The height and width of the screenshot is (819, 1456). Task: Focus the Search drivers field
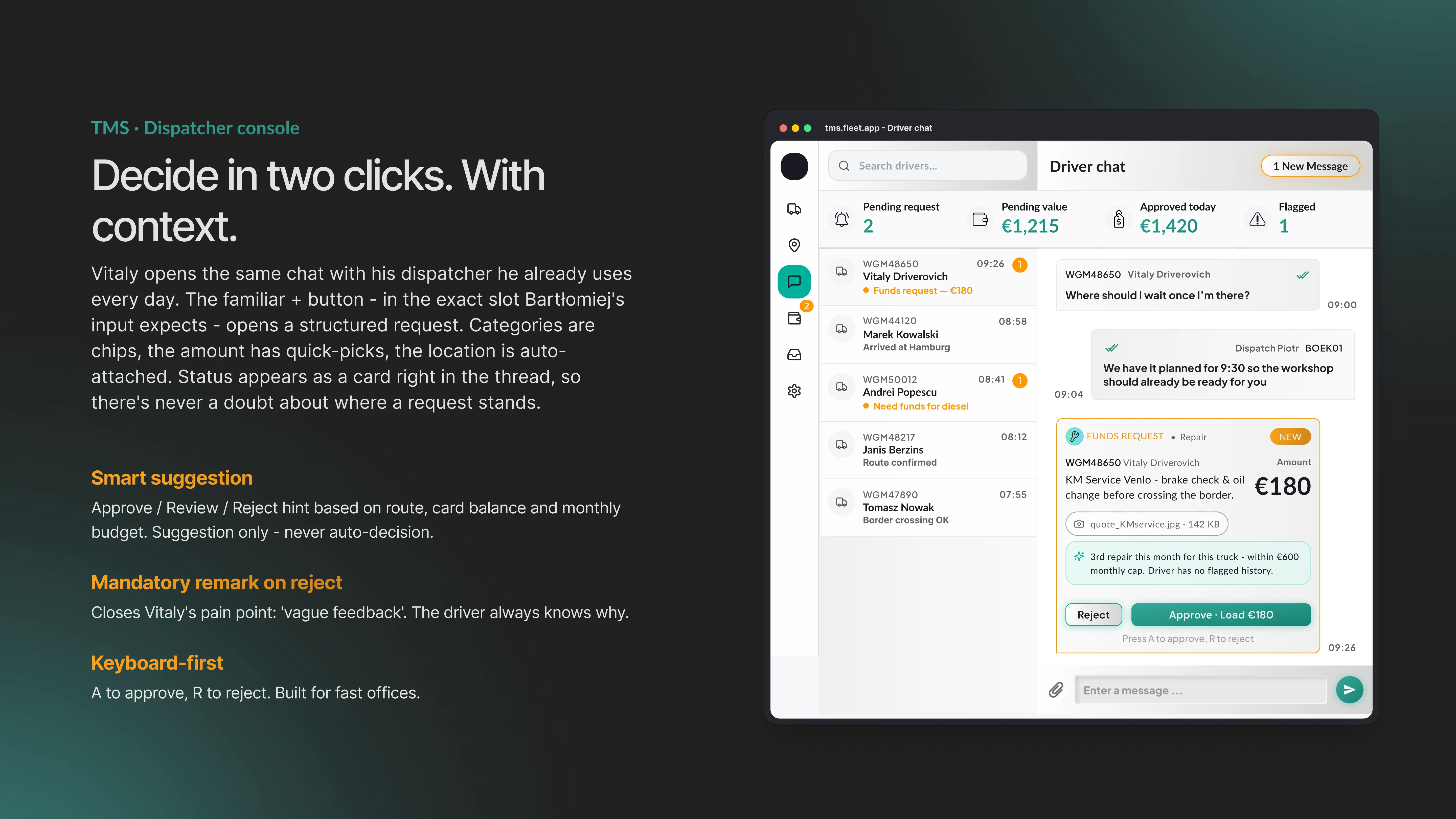(927, 166)
